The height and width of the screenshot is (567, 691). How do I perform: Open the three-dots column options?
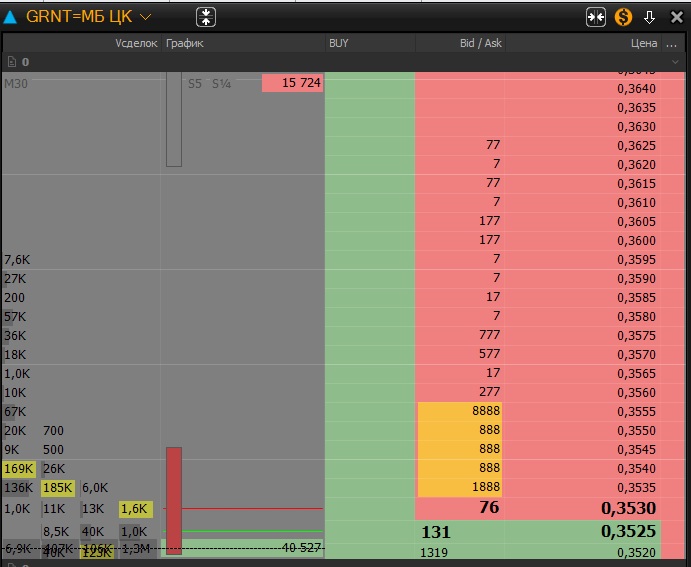[x=672, y=44]
